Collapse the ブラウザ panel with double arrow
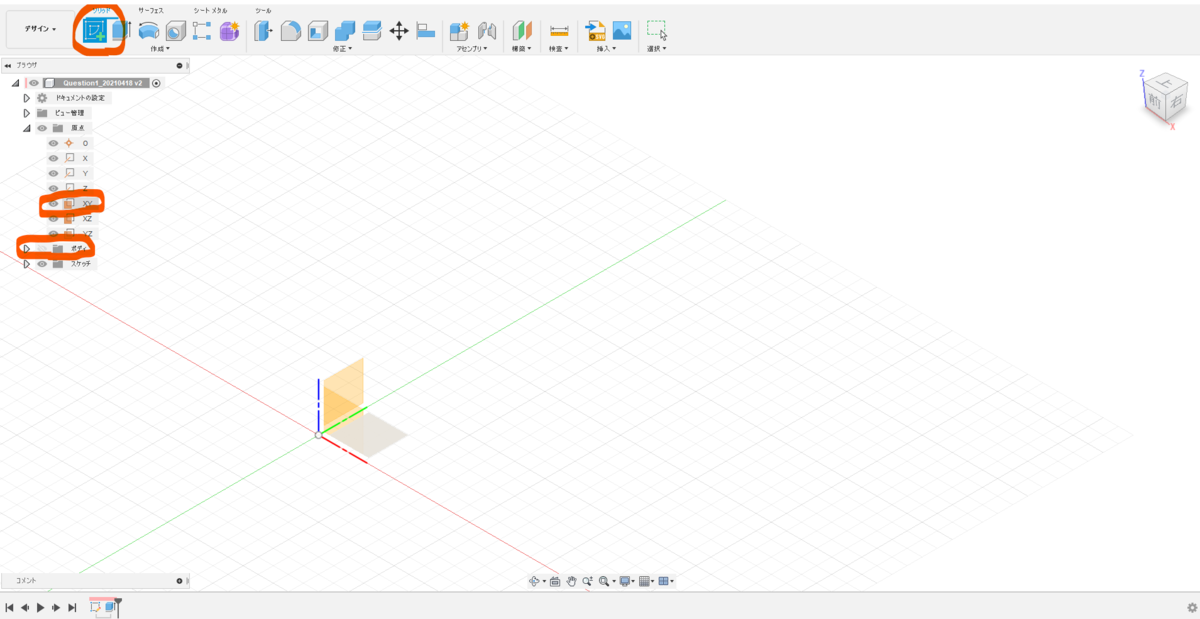The height and width of the screenshot is (619, 1200). [x=8, y=66]
